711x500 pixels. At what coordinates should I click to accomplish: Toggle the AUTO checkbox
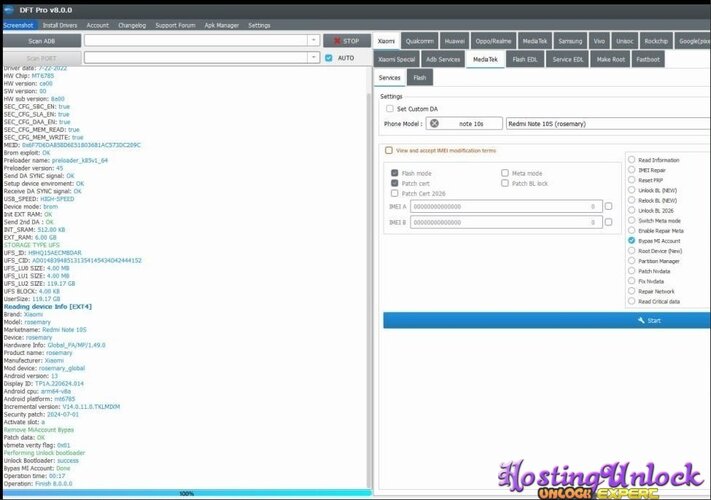pyautogui.click(x=329, y=58)
